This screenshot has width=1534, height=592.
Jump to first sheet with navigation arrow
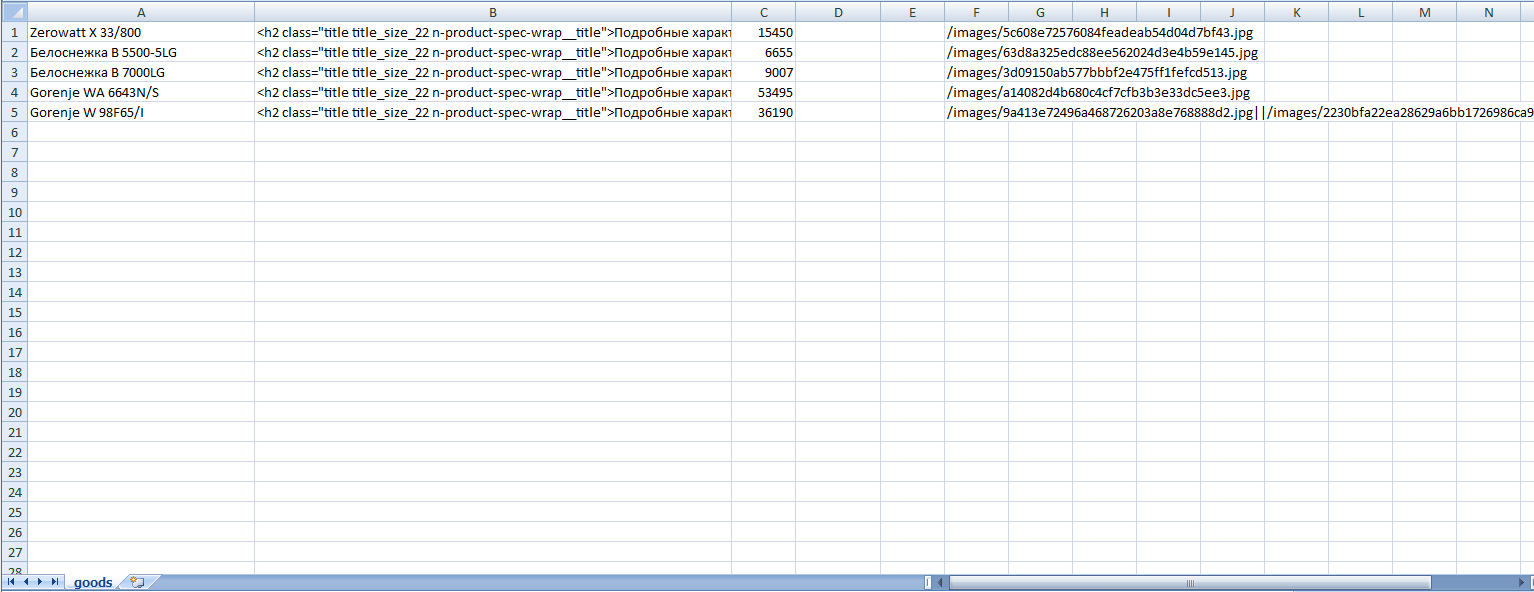pos(11,582)
